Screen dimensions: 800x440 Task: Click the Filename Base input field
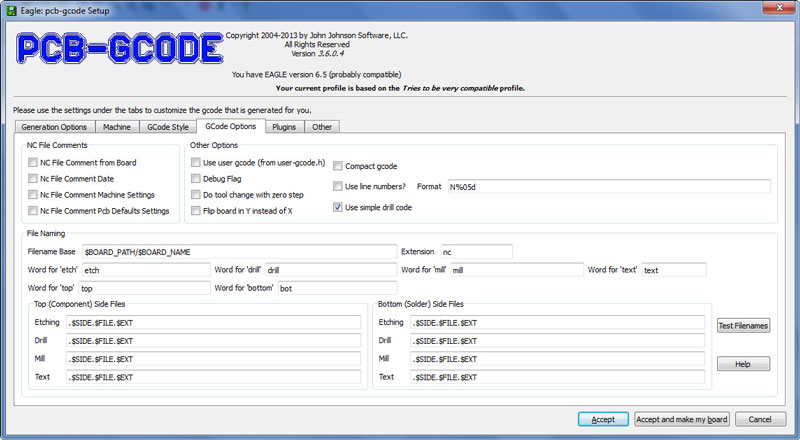(239, 252)
